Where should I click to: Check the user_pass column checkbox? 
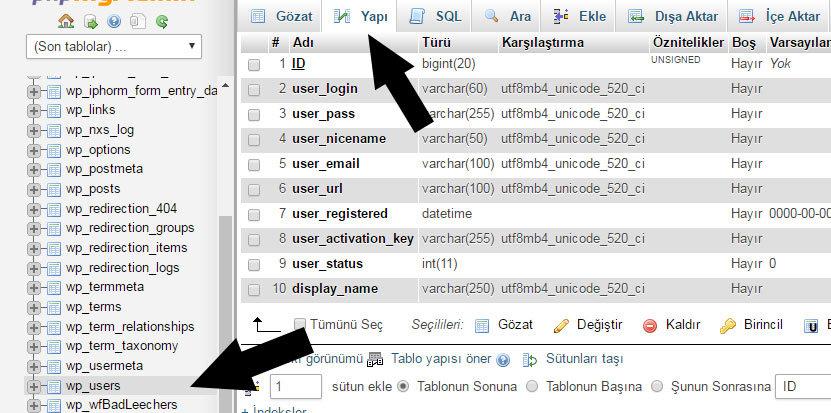coord(254,115)
